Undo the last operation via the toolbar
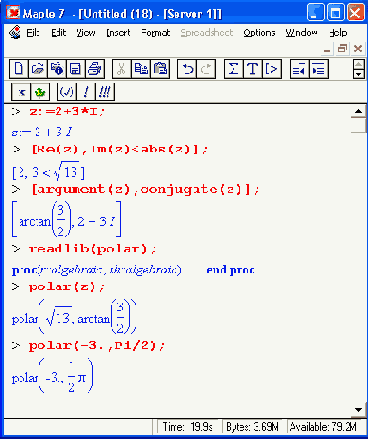368x439 pixels. [187, 69]
